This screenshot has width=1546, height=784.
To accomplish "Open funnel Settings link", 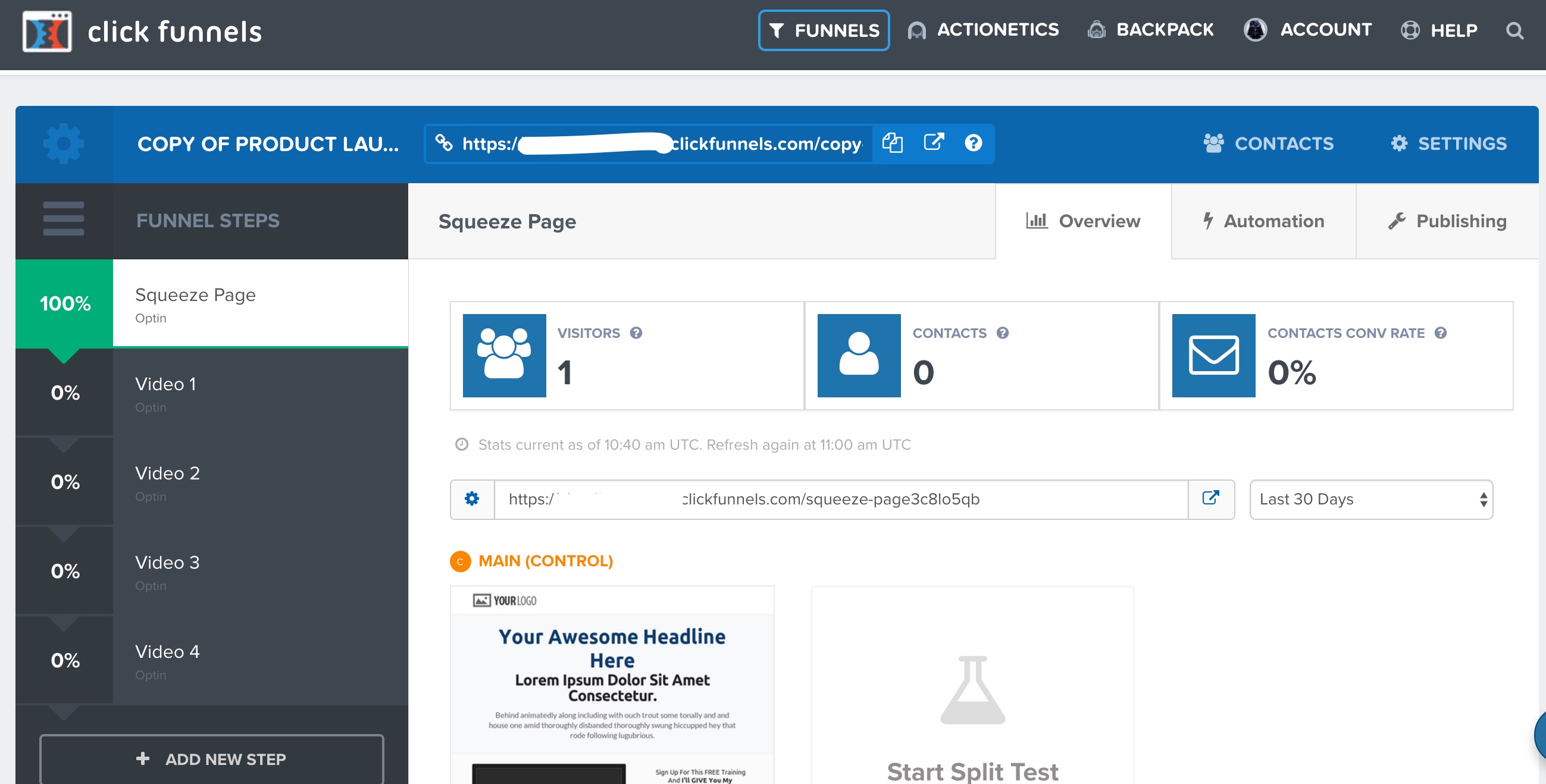I will 1449,143.
